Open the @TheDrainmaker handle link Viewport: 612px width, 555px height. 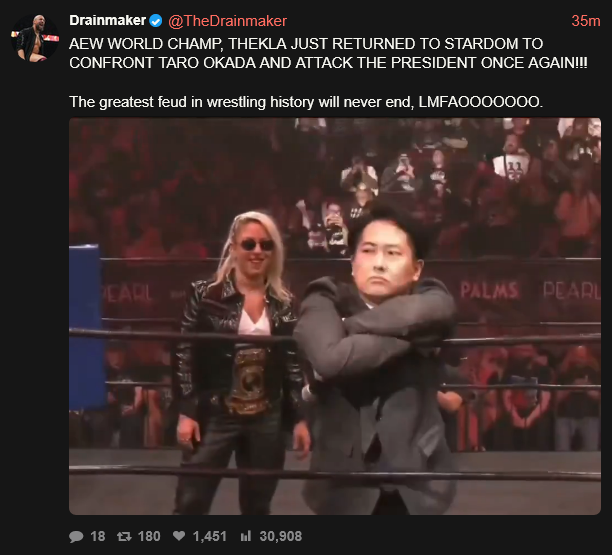[228, 21]
